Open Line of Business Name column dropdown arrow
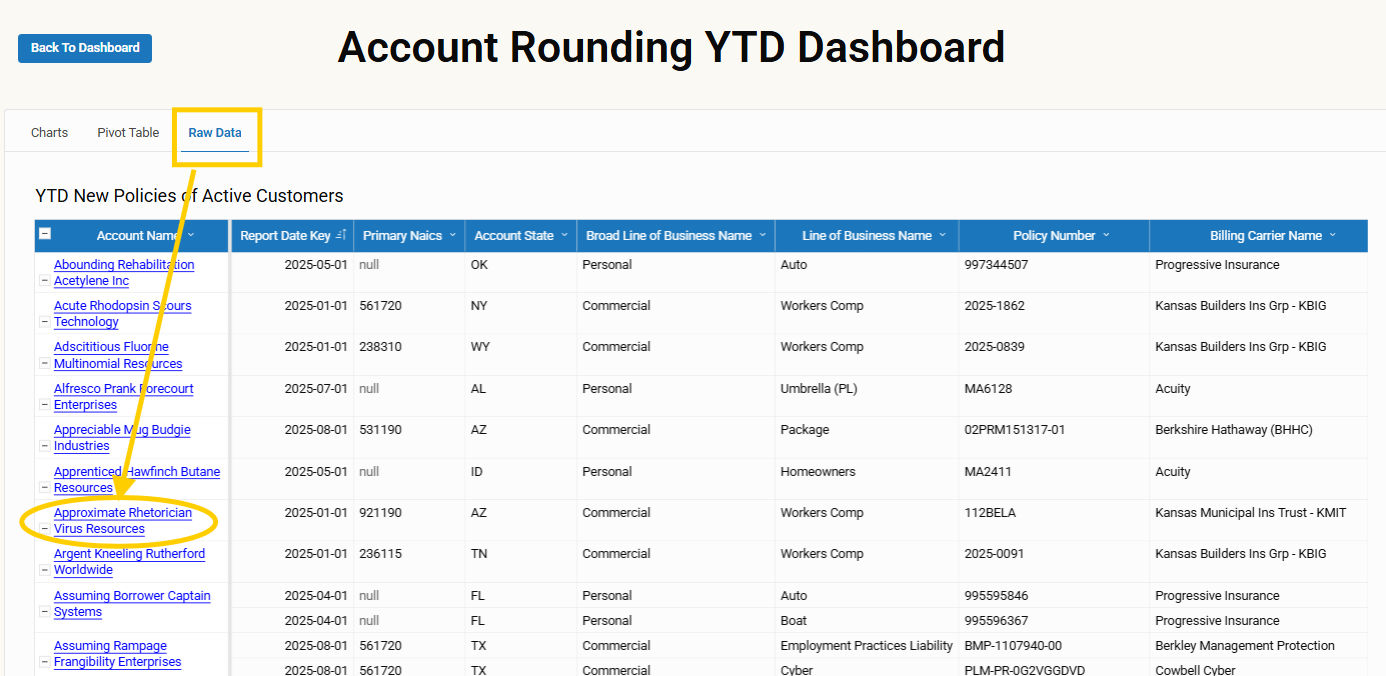Image resolution: width=1386 pixels, height=676 pixels. [x=942, y=235]
